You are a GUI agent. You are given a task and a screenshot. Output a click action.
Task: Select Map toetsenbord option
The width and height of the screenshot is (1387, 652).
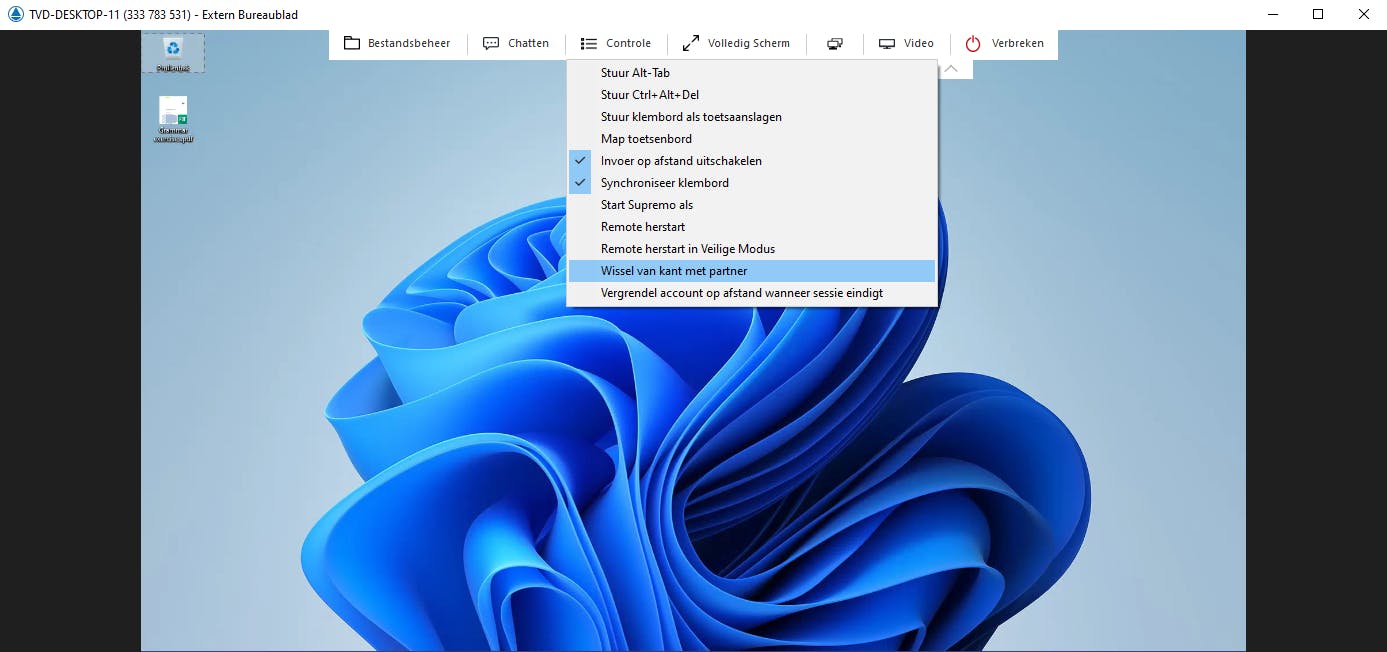(x=752, y=139)
